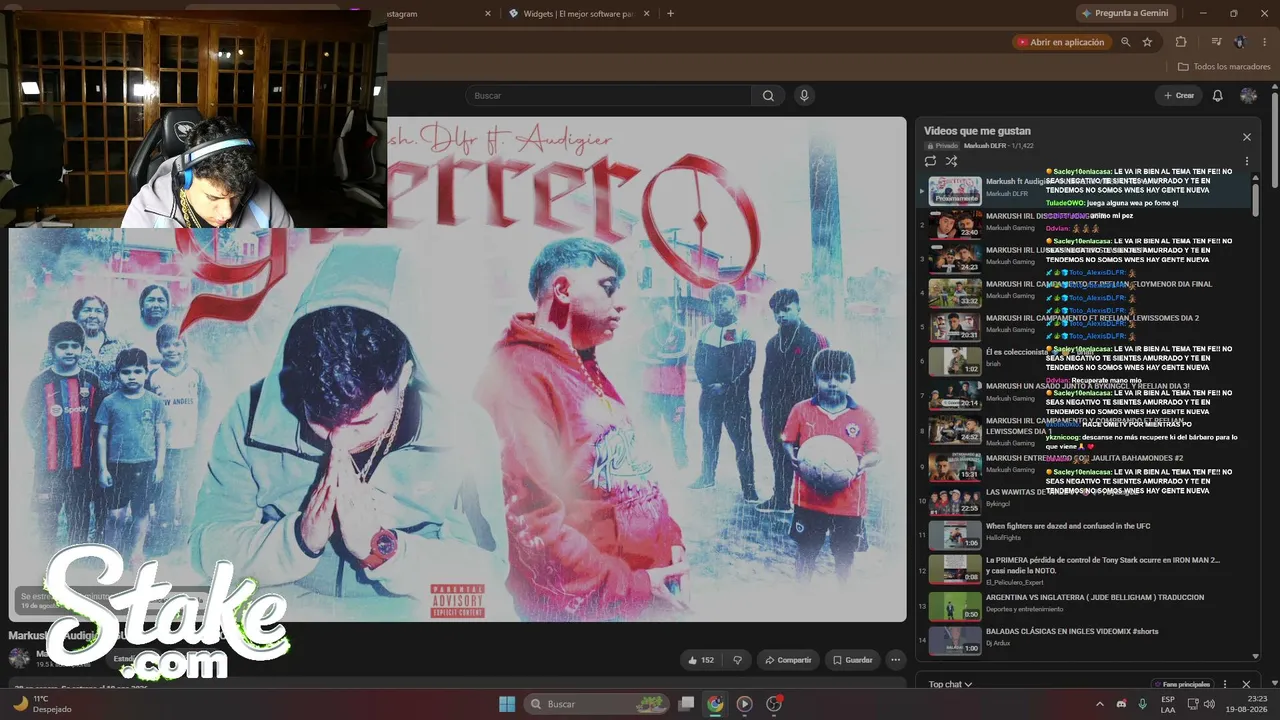Switch to the Widgets tab

tap(581, 13)
